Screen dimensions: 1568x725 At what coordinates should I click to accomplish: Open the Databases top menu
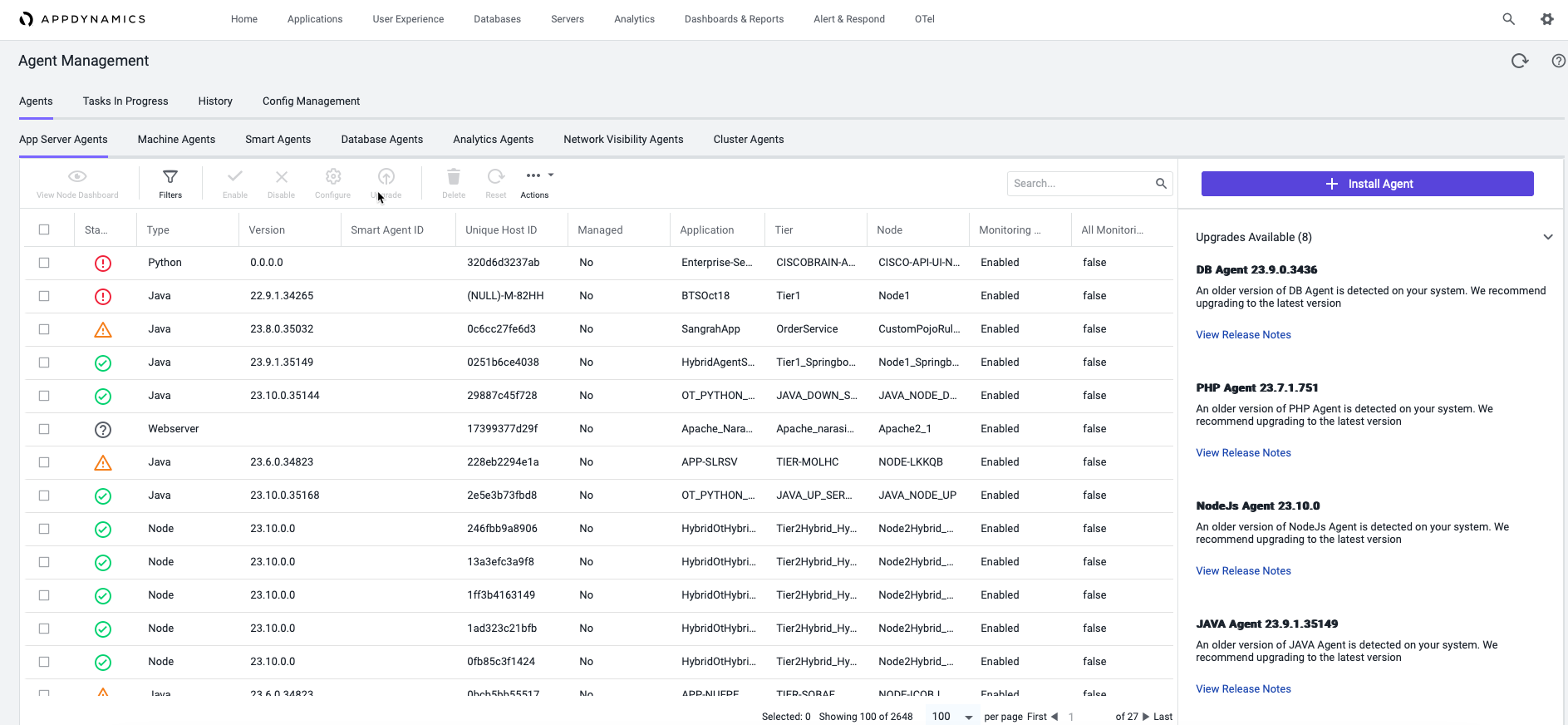pos(497,19)
